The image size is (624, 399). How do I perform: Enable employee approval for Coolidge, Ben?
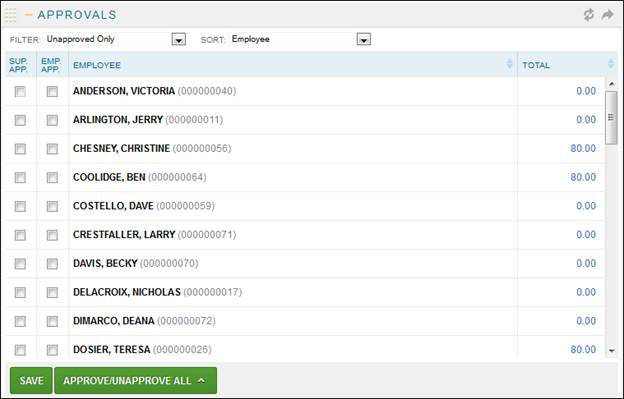(x=52, y=177)
